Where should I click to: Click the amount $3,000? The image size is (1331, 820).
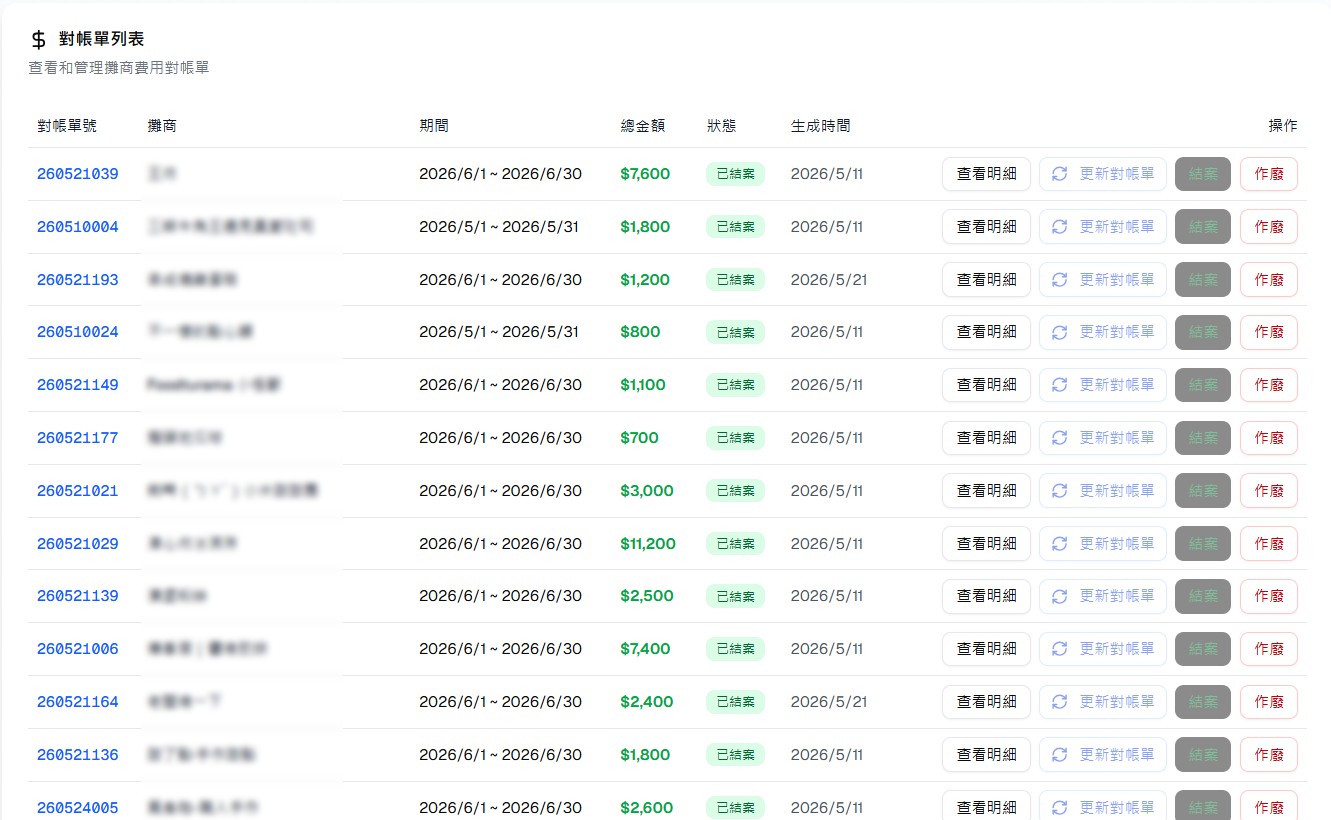click(647, 491)
